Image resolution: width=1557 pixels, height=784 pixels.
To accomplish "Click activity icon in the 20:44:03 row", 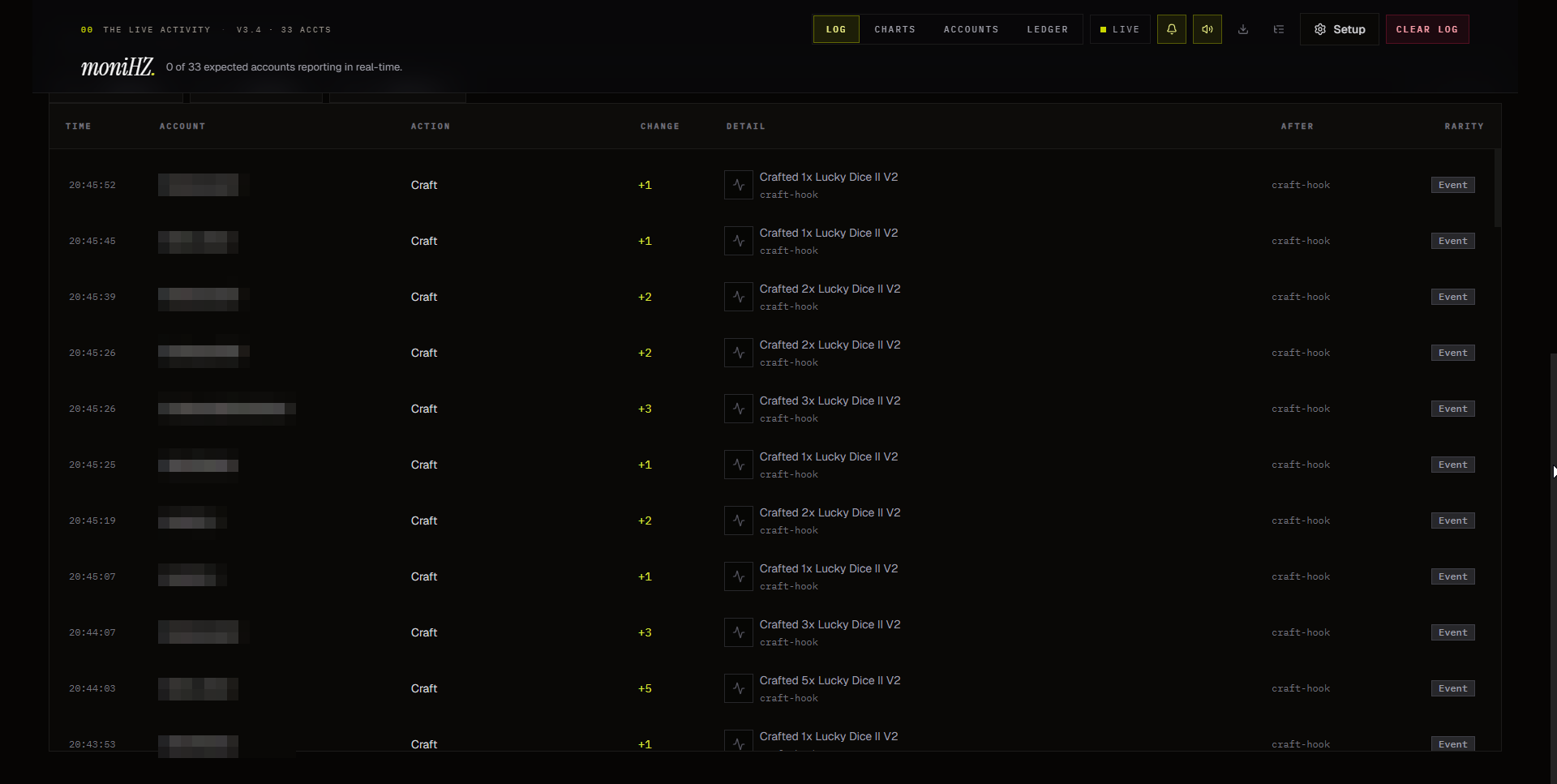I will click(x=738, y=688).
